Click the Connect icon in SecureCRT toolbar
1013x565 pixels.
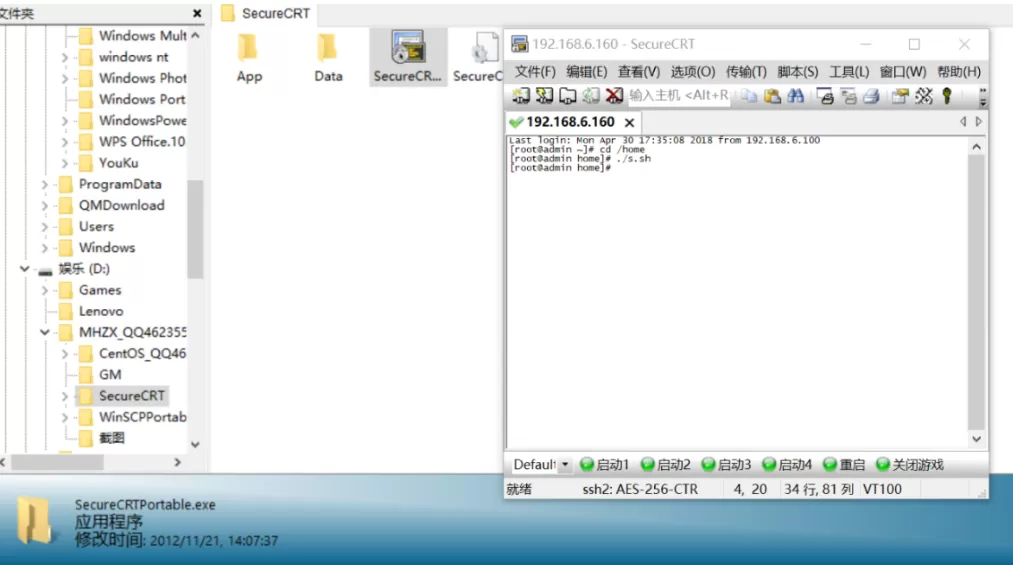point(520,96)
